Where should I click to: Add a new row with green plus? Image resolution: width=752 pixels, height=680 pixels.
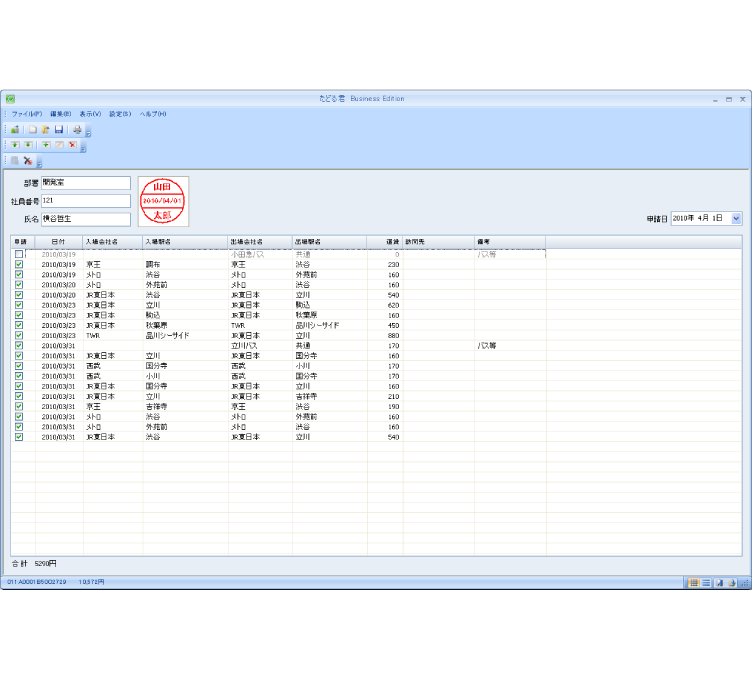point(46,145)
